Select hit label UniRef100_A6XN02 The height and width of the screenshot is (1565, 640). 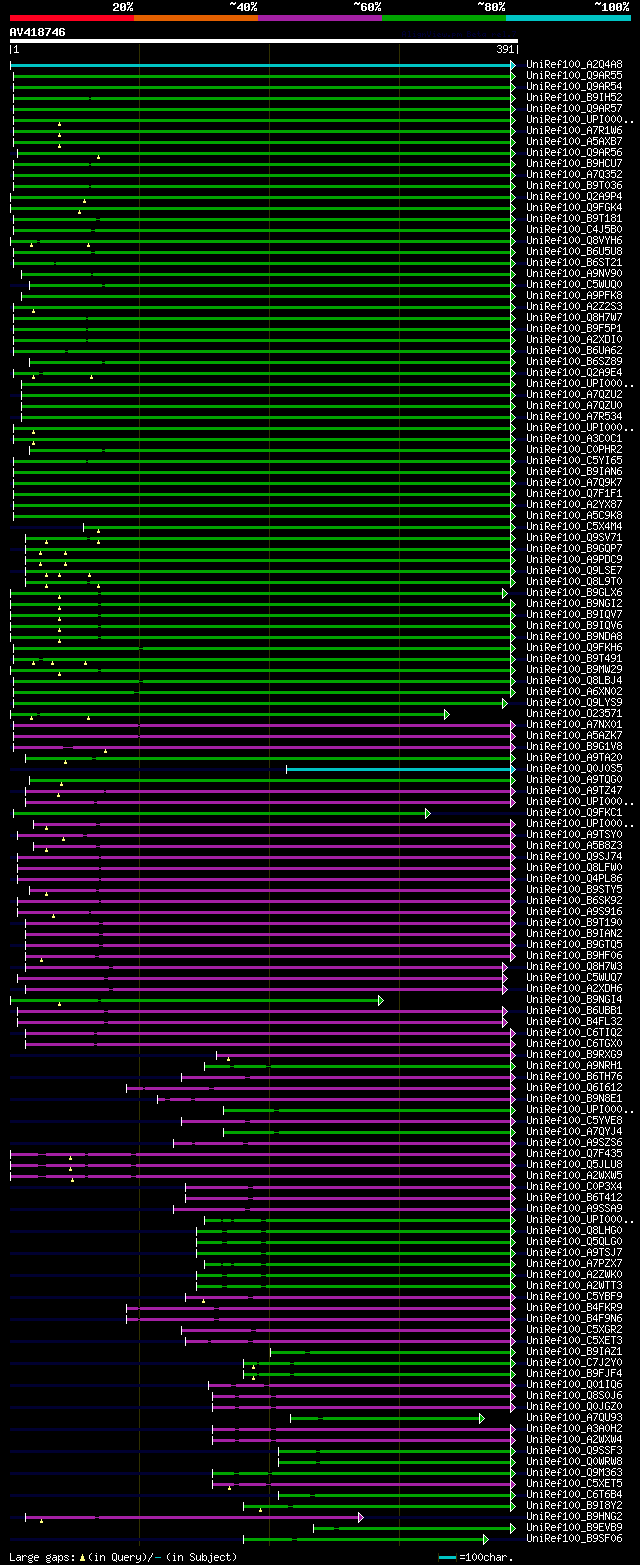574,692
